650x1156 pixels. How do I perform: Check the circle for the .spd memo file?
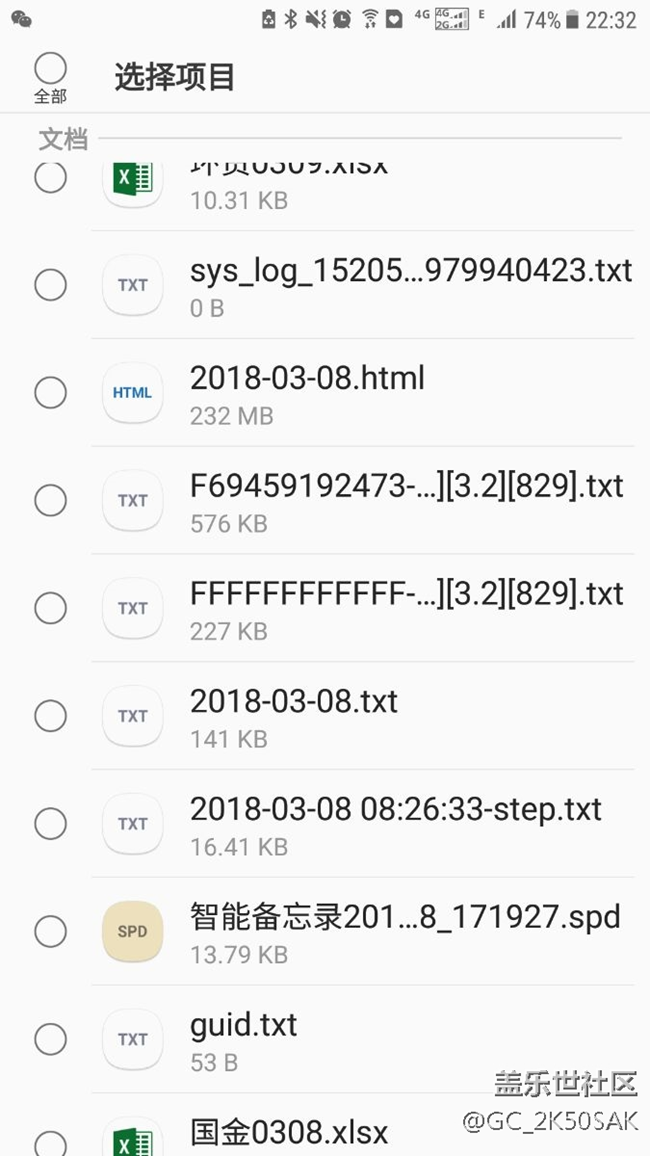click(x=50, y=931)
